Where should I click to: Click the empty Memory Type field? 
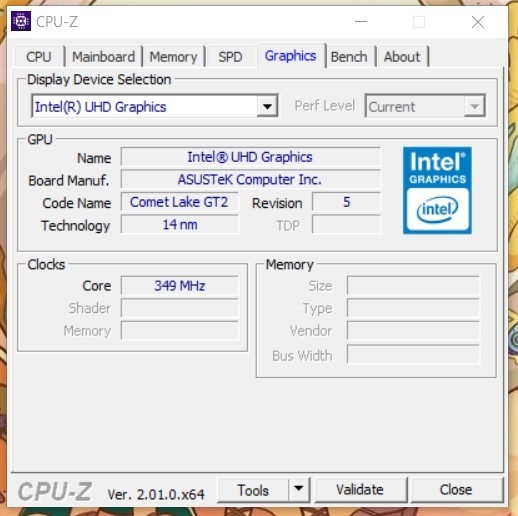pyautogui.click(x=413, y=308)
